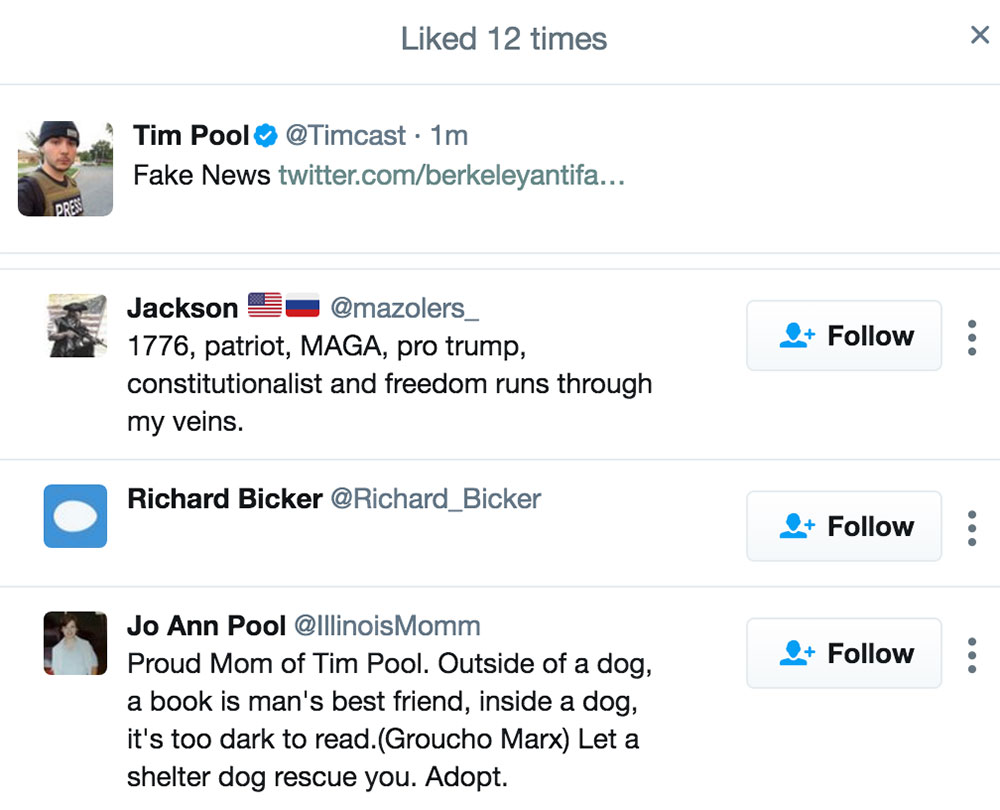Screen dimensions: 1000x810
Task: Open the tweet's 1m timestamp
Action: point(449,135)
